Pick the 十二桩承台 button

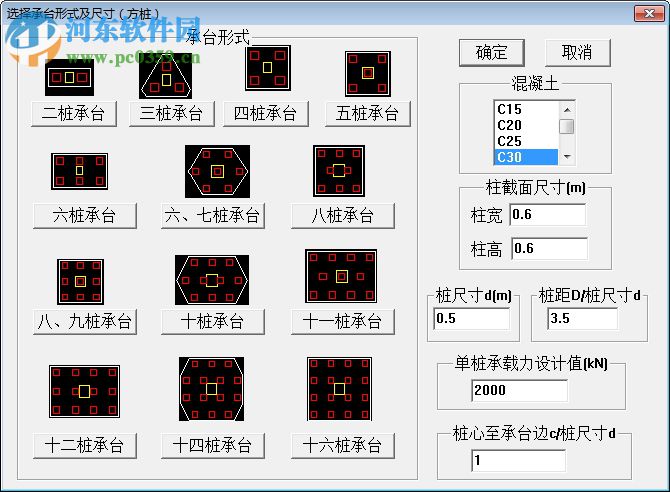(x=85, y=445)
